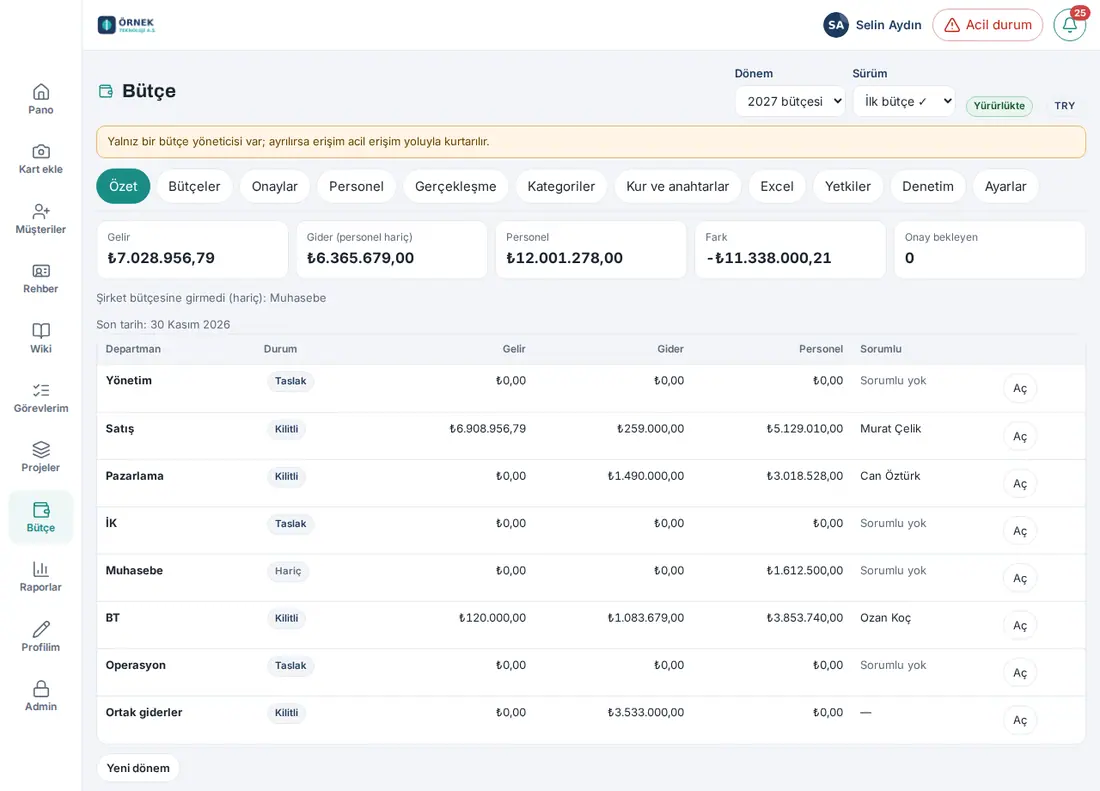This screenshot has height=791, width=1100.
Task: Open Görevlerim task list
Action: [41, 398]
